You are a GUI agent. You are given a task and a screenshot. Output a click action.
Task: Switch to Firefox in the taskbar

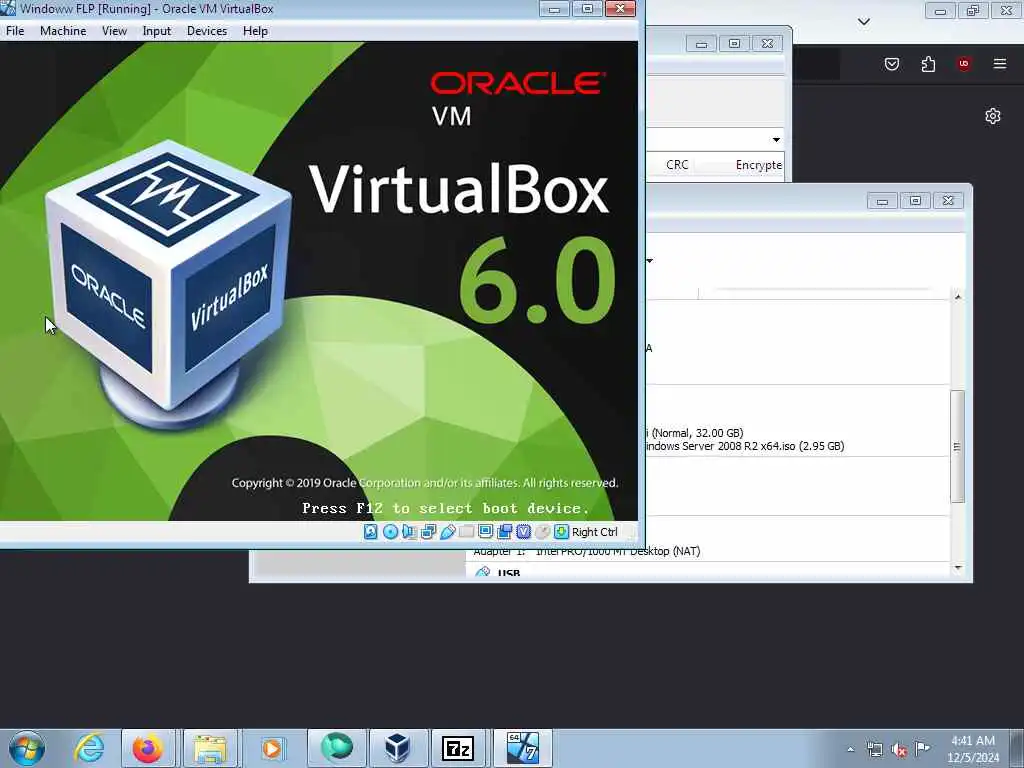148,748
